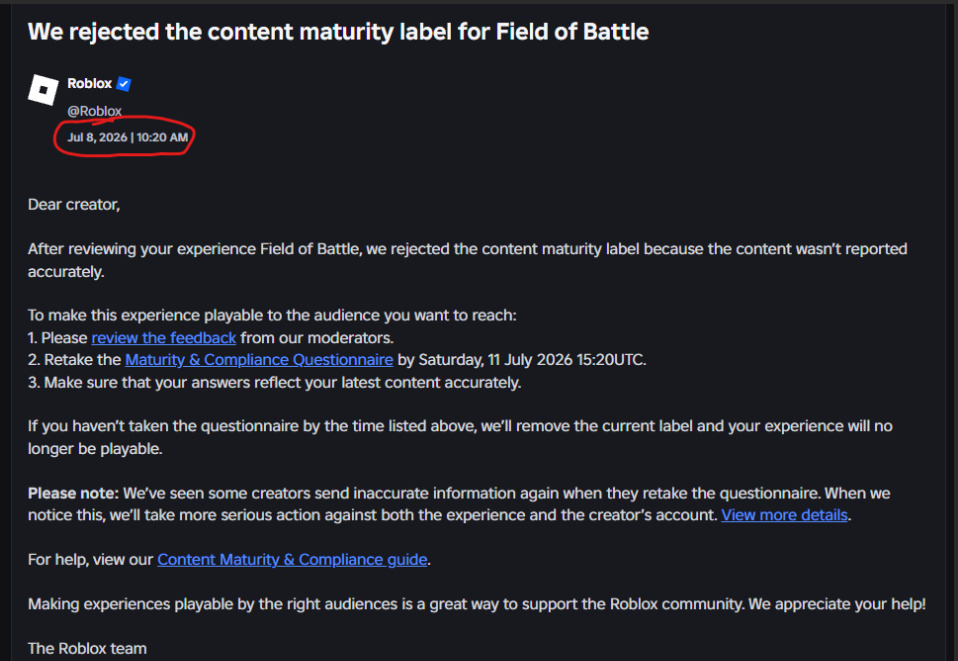The image size is (958, 661).
Task: Open the Roblox sender name
Action: [x=89, y=84]
